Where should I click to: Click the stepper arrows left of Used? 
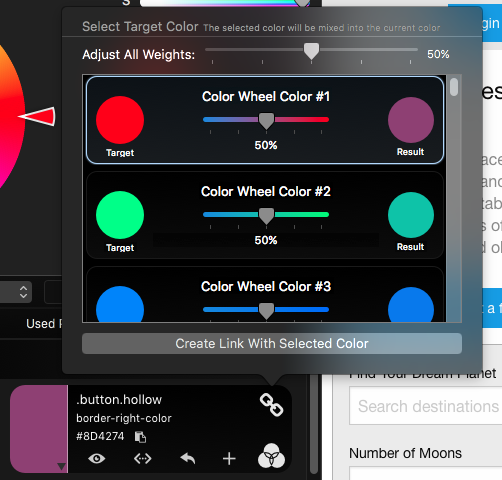click(23, 292)
